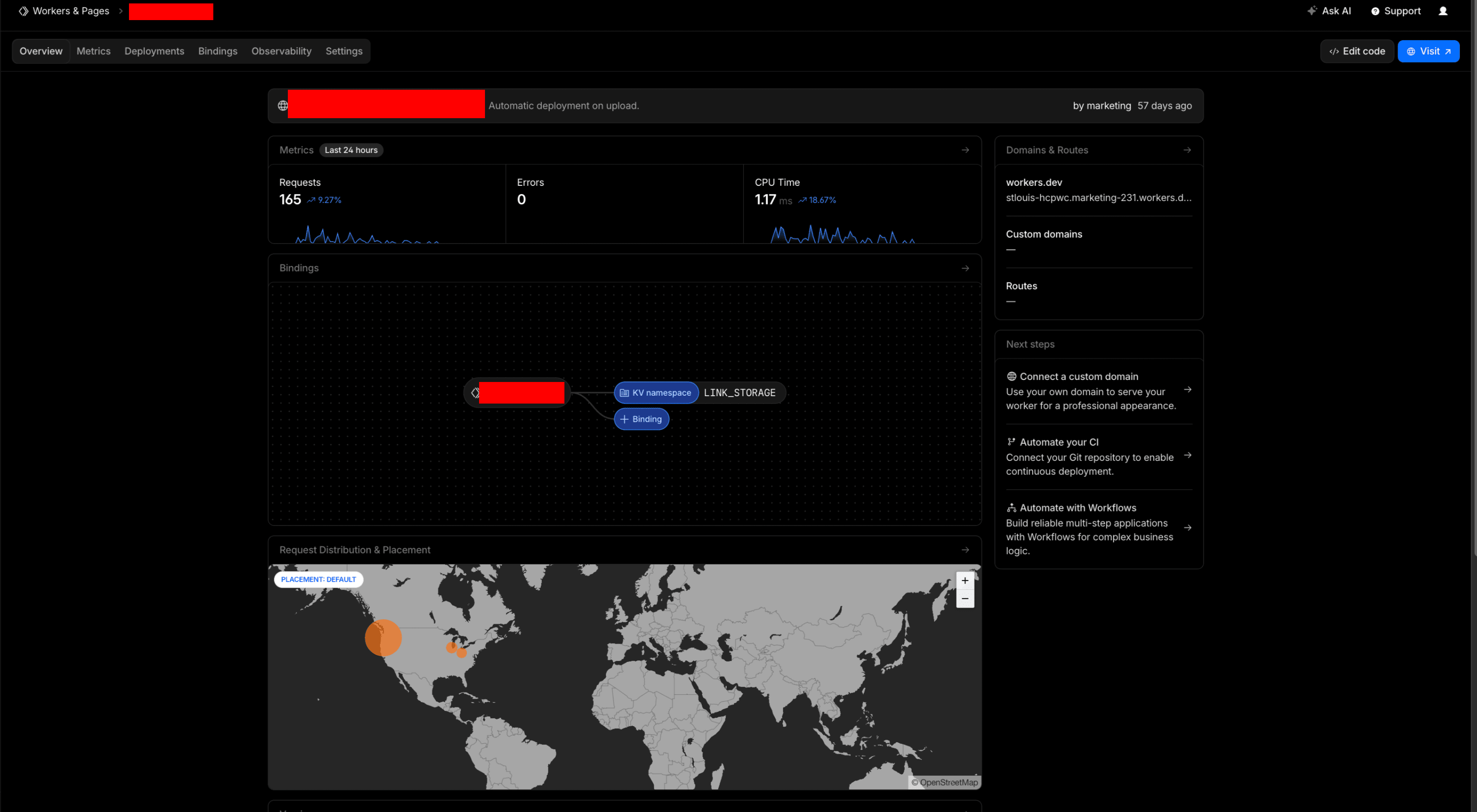Screen dimensions: 1477x812
Task: Open the workers.dev URL link
Action: click(x=1098, y=198)
